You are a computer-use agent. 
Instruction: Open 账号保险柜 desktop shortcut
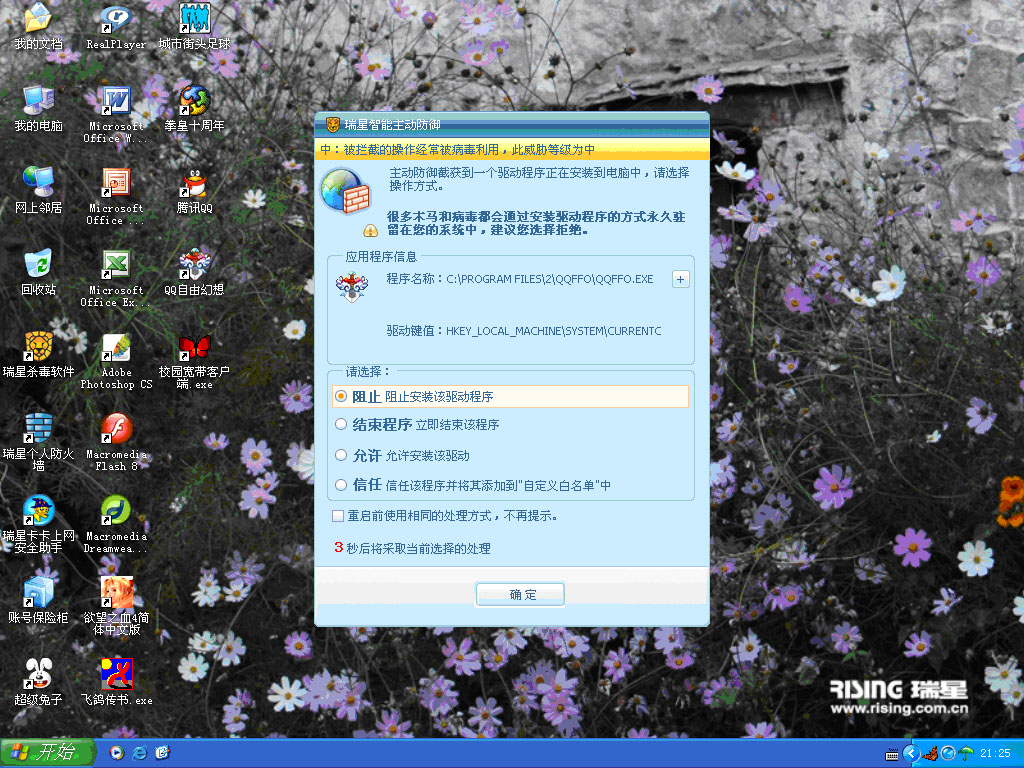point(38,601)
